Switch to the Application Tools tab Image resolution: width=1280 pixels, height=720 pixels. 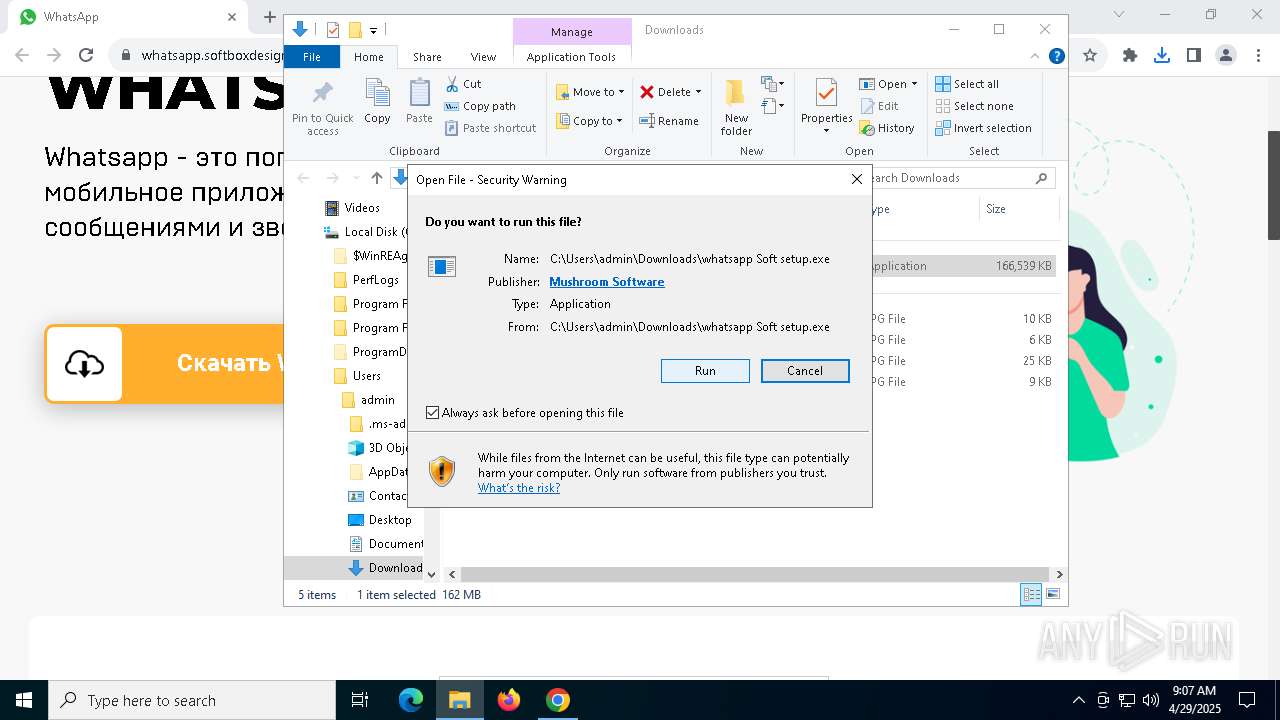pyautogui.click(x=571, y=57)
